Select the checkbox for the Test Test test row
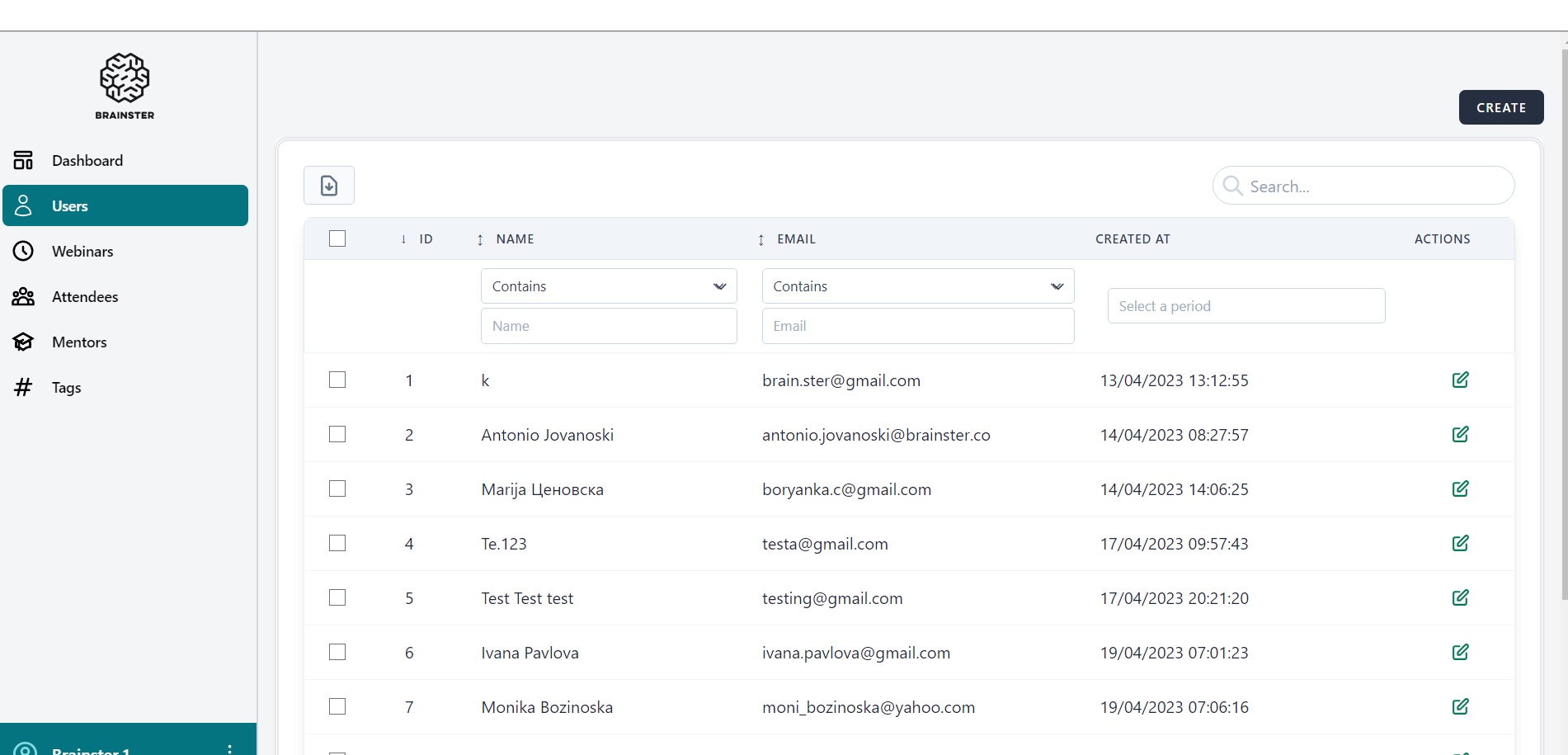The height and width of the screenshot is (755, 1568). [337, 597]
